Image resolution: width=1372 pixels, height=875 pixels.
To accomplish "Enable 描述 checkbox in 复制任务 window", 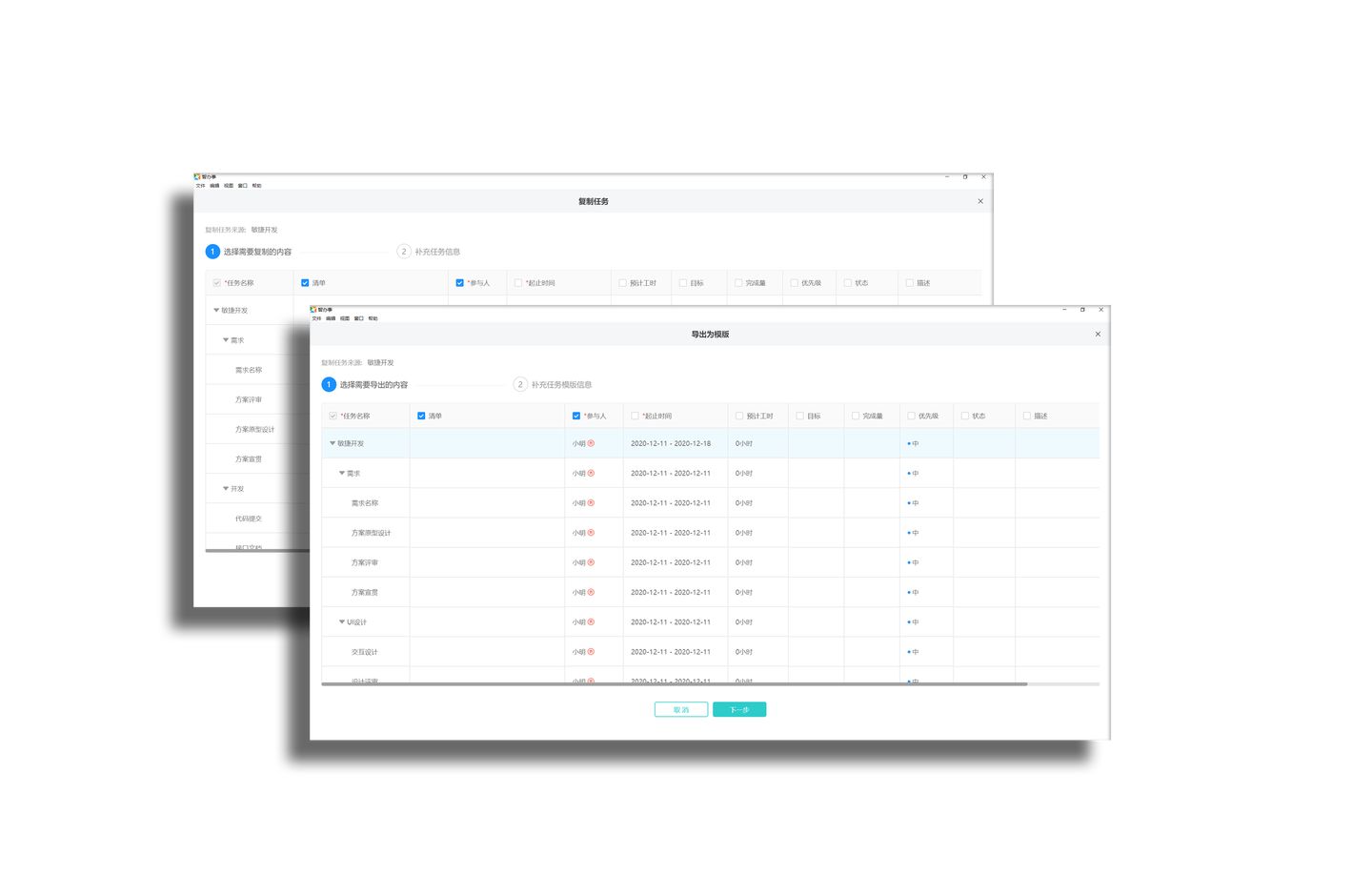I will (909, 283).
